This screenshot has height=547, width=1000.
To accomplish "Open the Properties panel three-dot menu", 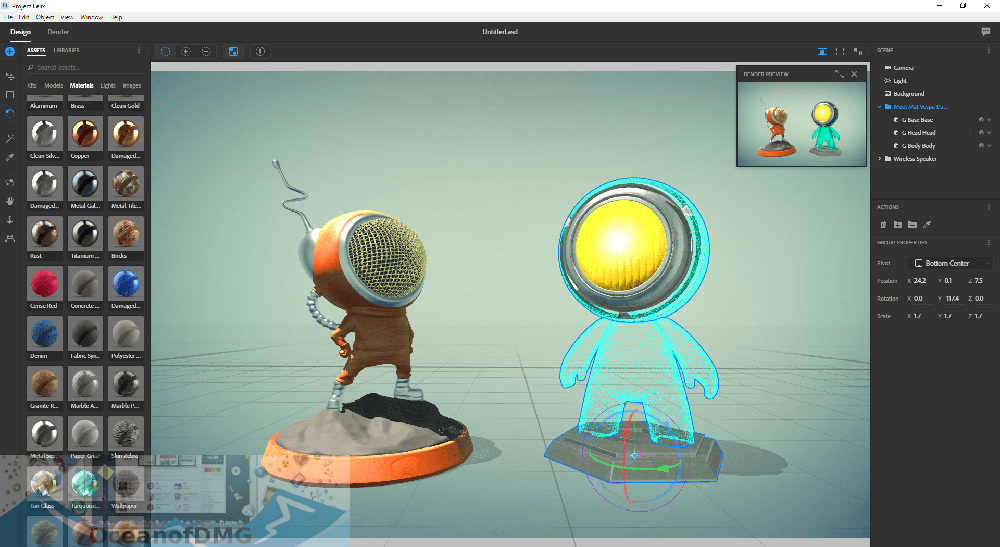I will click(989, 243).
